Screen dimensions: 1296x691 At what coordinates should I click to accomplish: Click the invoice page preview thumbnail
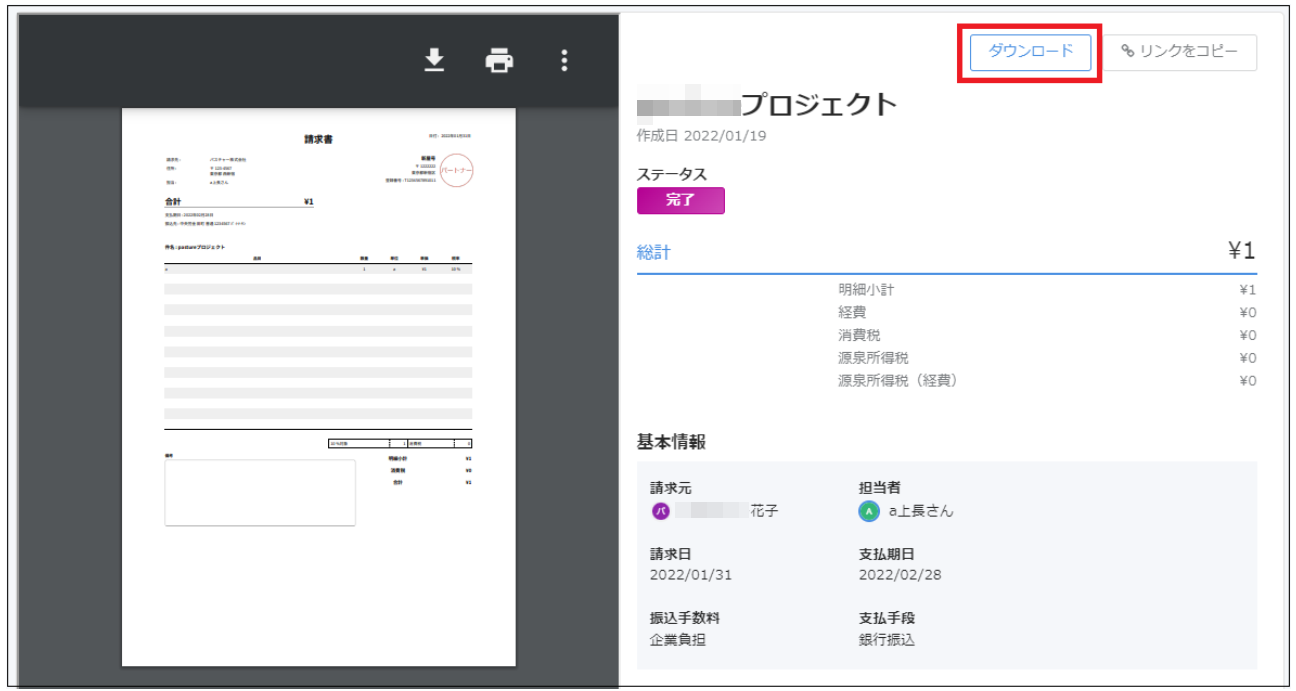(318, 387)
